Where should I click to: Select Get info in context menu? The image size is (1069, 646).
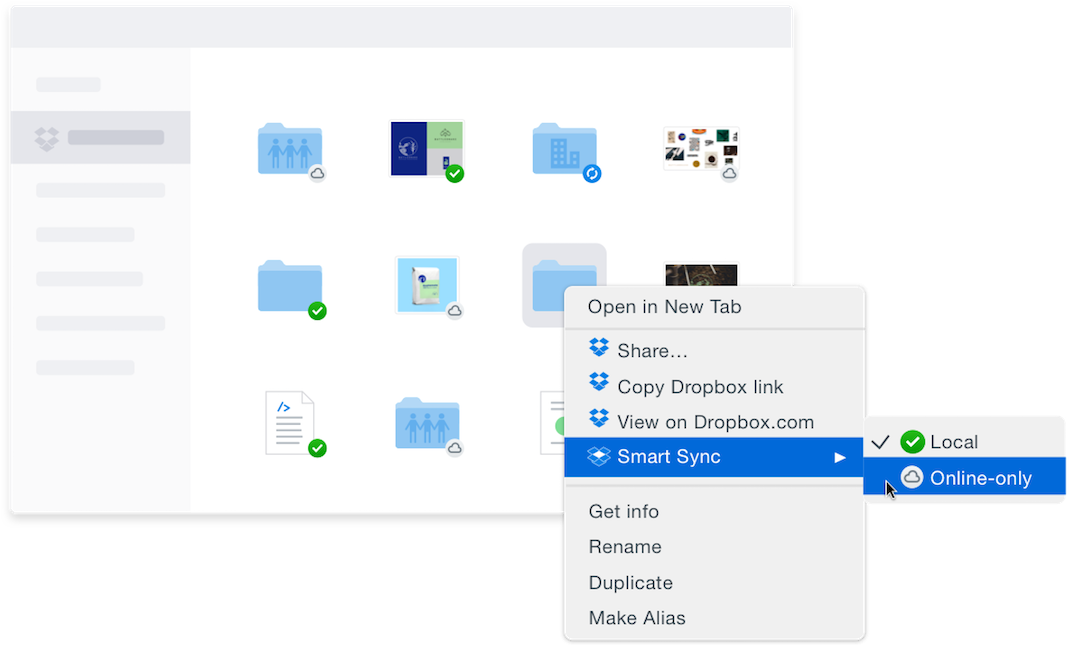(x=624, y=511)
